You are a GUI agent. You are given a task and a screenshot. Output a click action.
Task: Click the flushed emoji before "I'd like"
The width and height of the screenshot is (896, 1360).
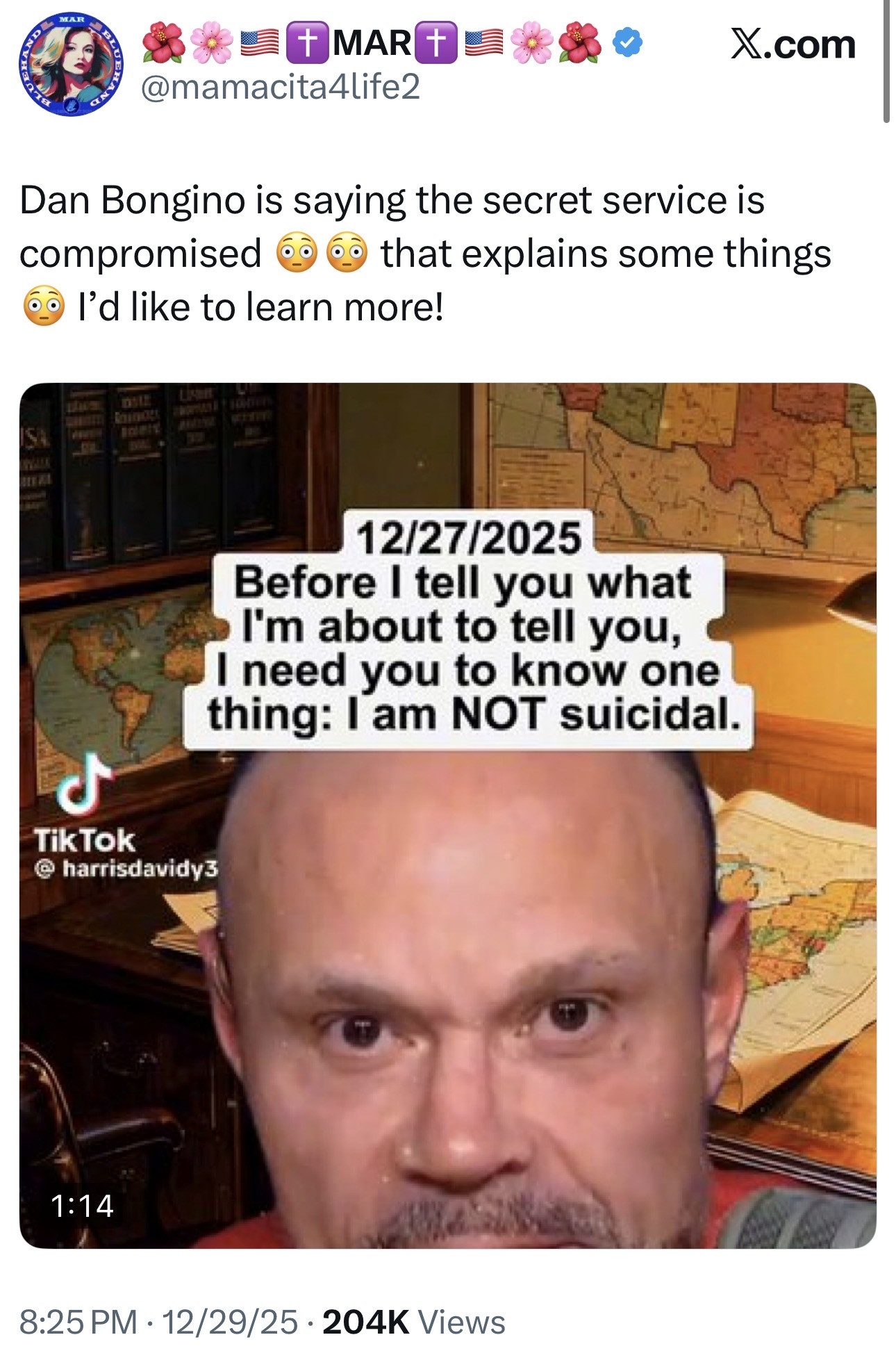pyautogui.click(x=44, y=306)
